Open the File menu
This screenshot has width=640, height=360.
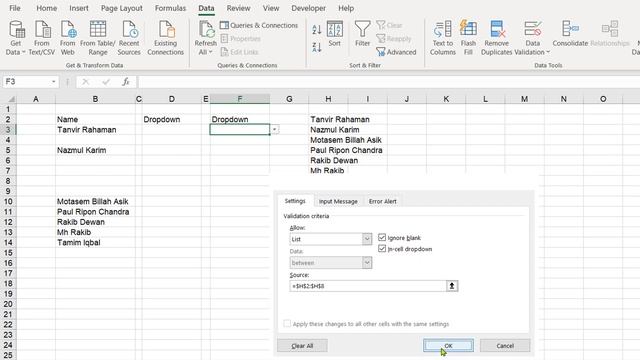coord(15,8)
